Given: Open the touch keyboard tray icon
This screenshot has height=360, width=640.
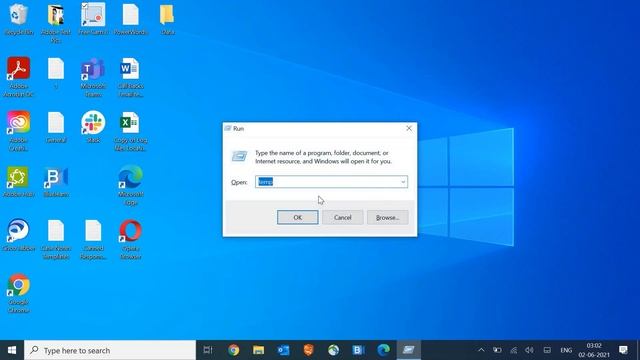Looking at the screenshot, I should pyautogui.click(x=547, y=350).
